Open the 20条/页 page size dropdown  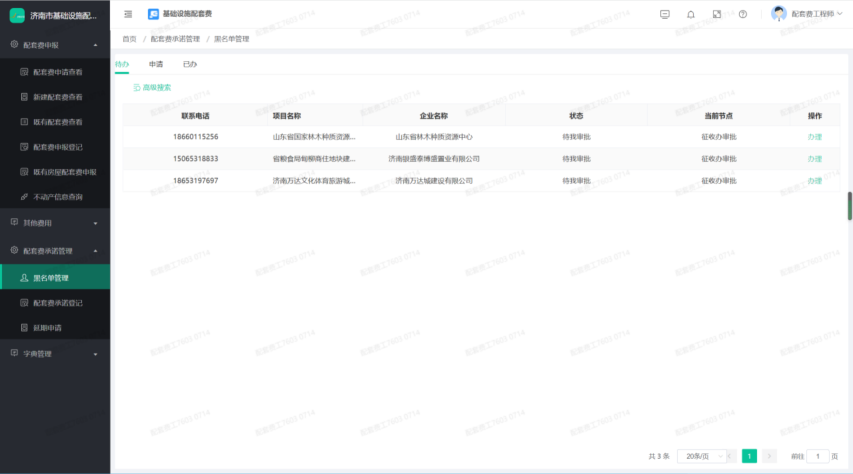(701, 456)
